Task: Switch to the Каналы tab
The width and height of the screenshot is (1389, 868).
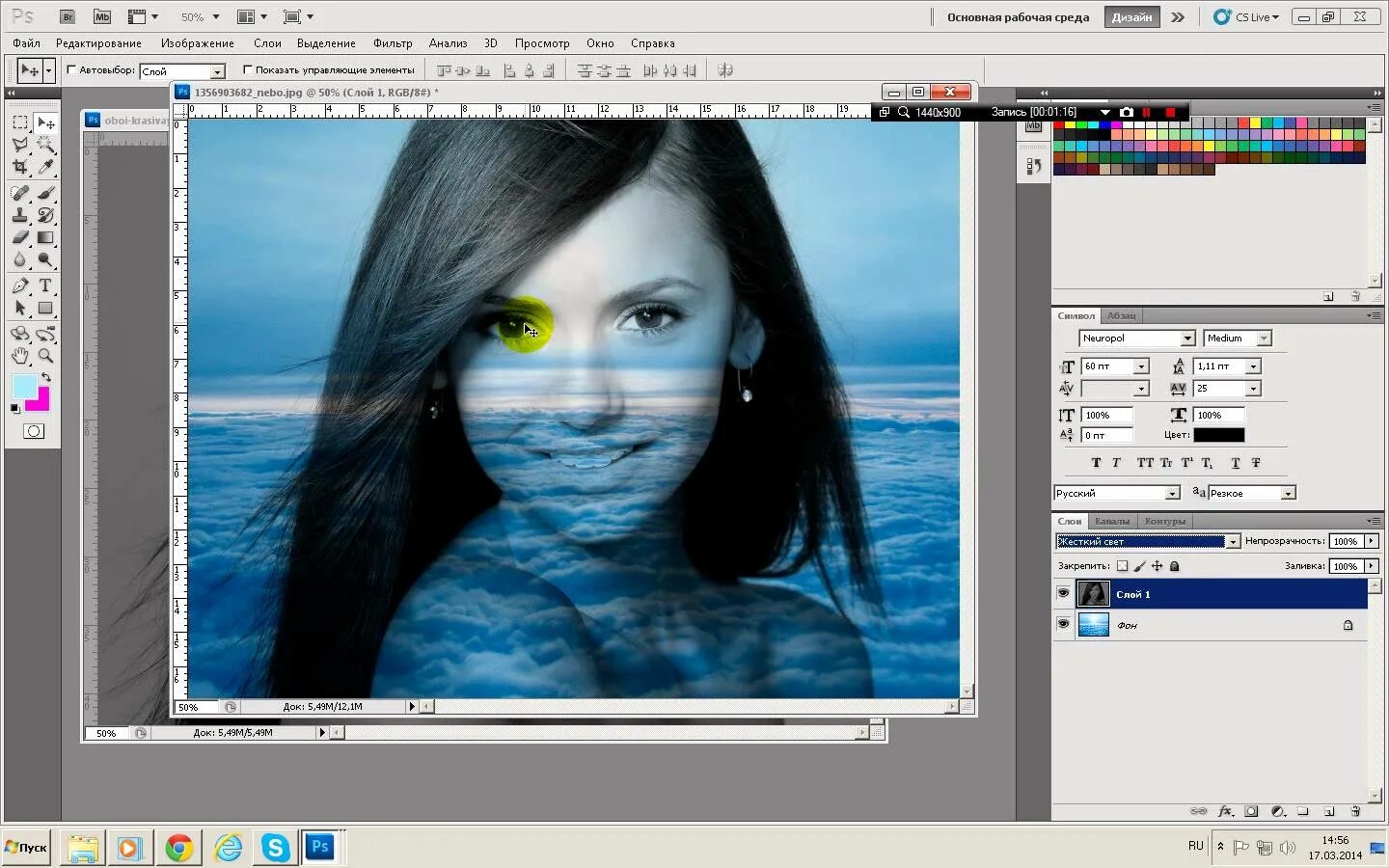Action: [1112, 521]
